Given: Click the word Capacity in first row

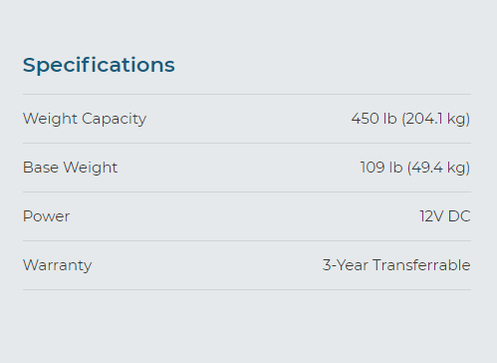Looking at the screenshot, I should click(114, 119).
